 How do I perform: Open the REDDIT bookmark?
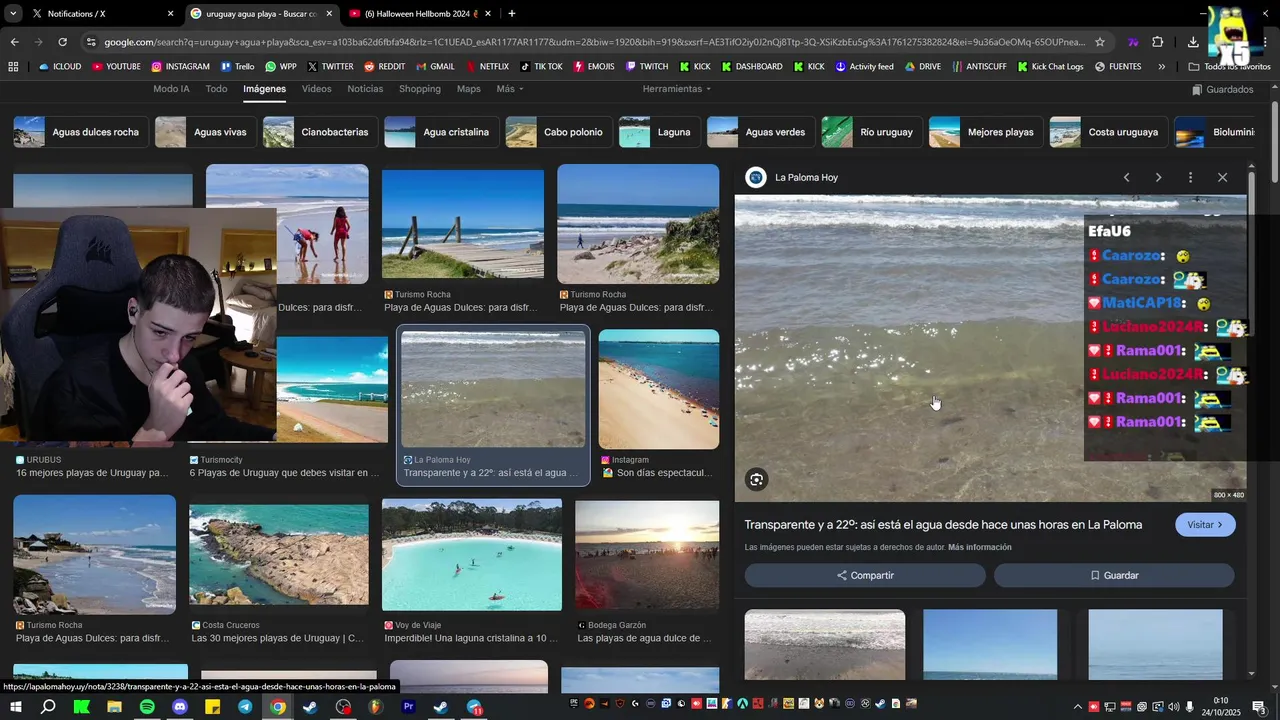pyautogui.click(x=384, y=67)
